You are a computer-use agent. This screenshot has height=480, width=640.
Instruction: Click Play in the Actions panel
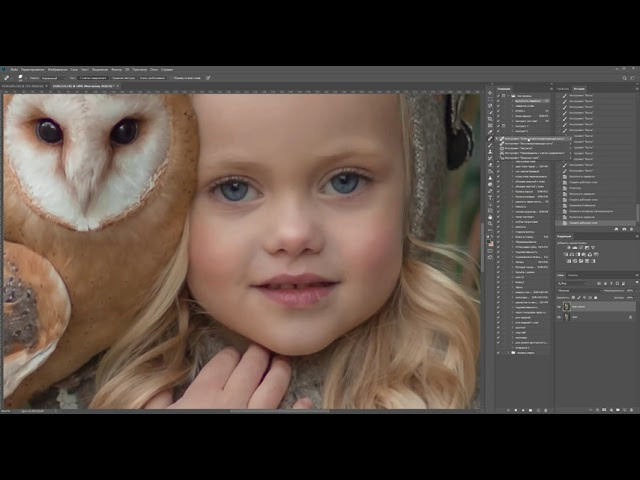(523, 410)
